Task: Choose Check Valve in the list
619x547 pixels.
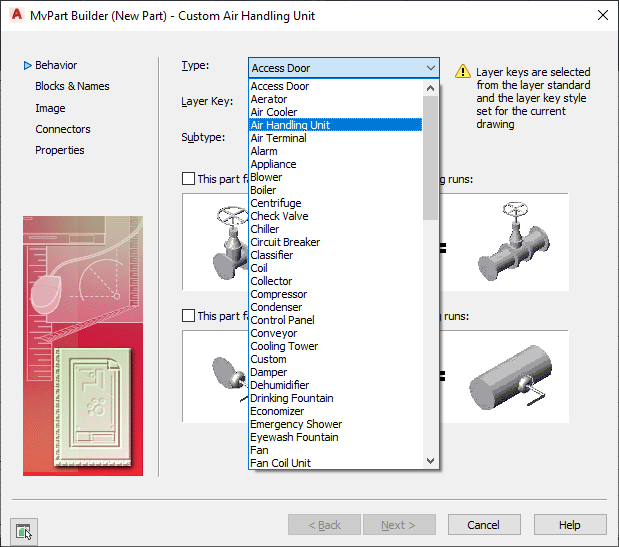Action: click(336, 216)
